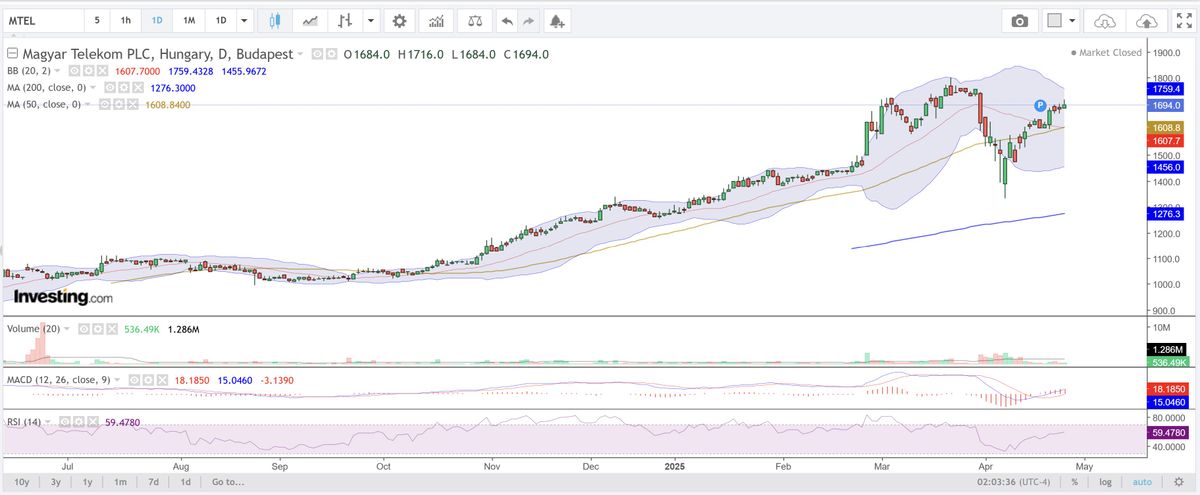Remove the MA (200, close, 0) indicator
1200x495 pixels.
[x=137, y=88]
